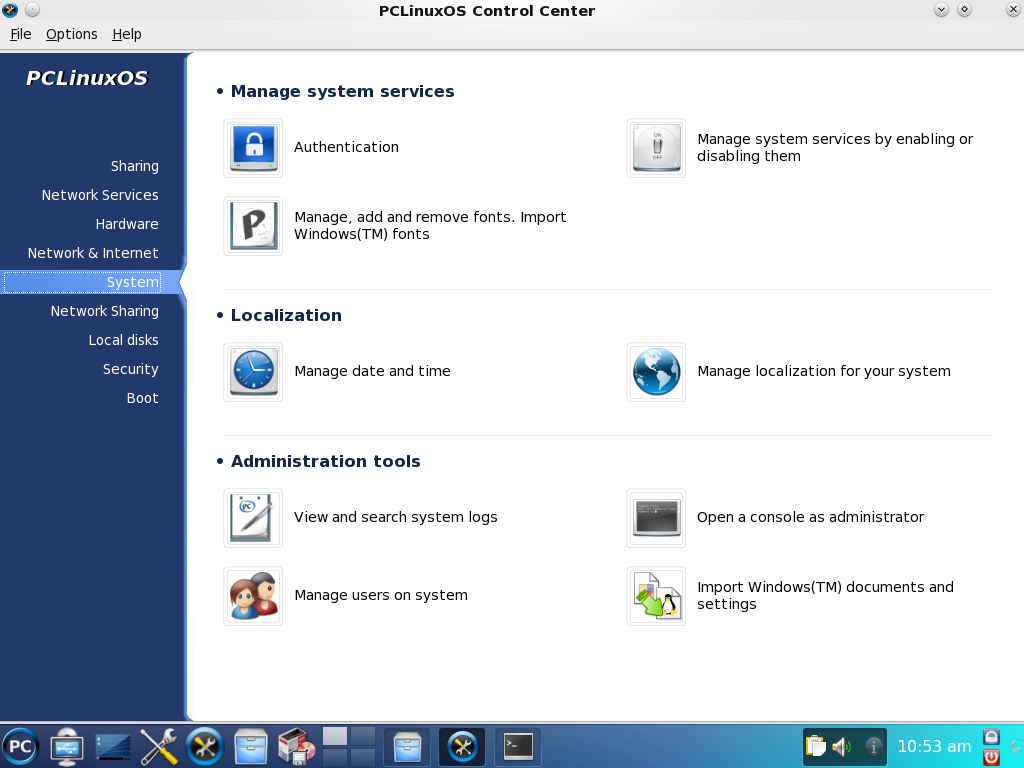Open the Authentication lock icon

click(253, 148)
